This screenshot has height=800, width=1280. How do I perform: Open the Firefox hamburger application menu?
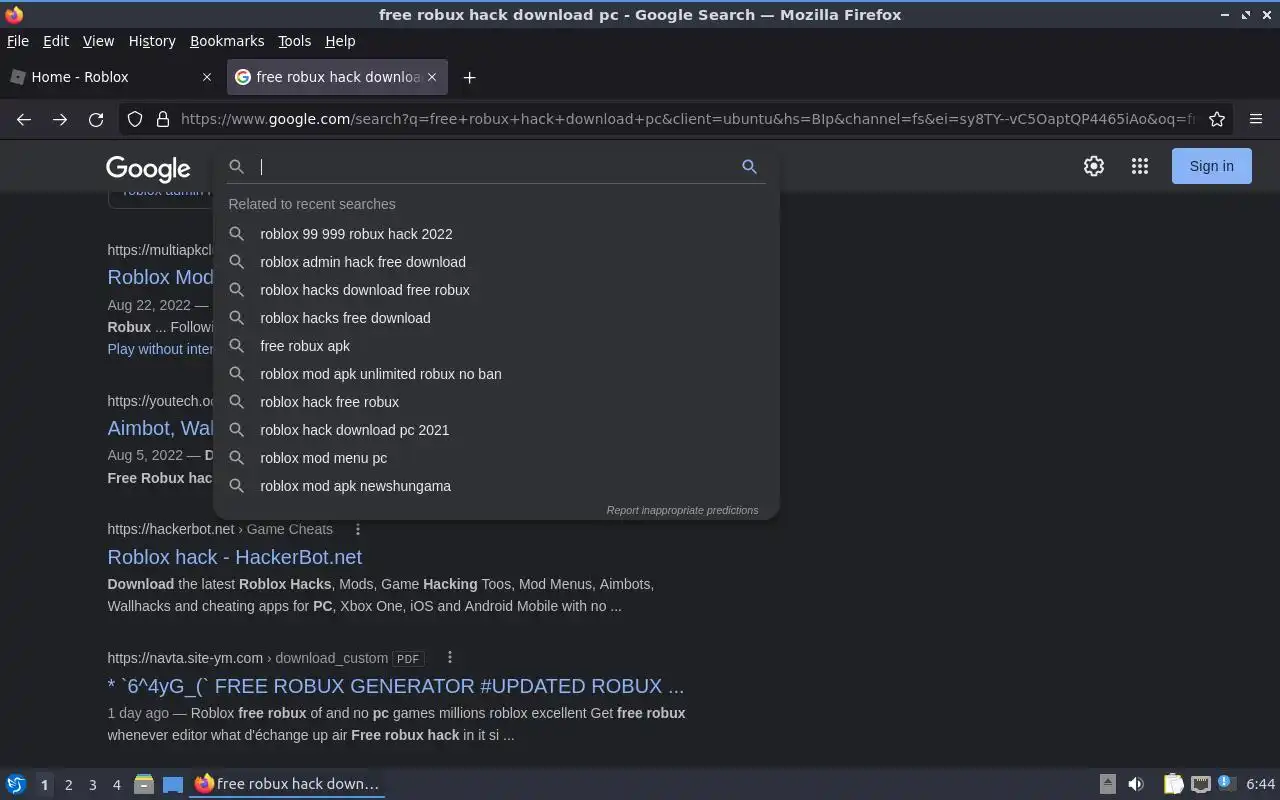click(x=1256, y=119)
